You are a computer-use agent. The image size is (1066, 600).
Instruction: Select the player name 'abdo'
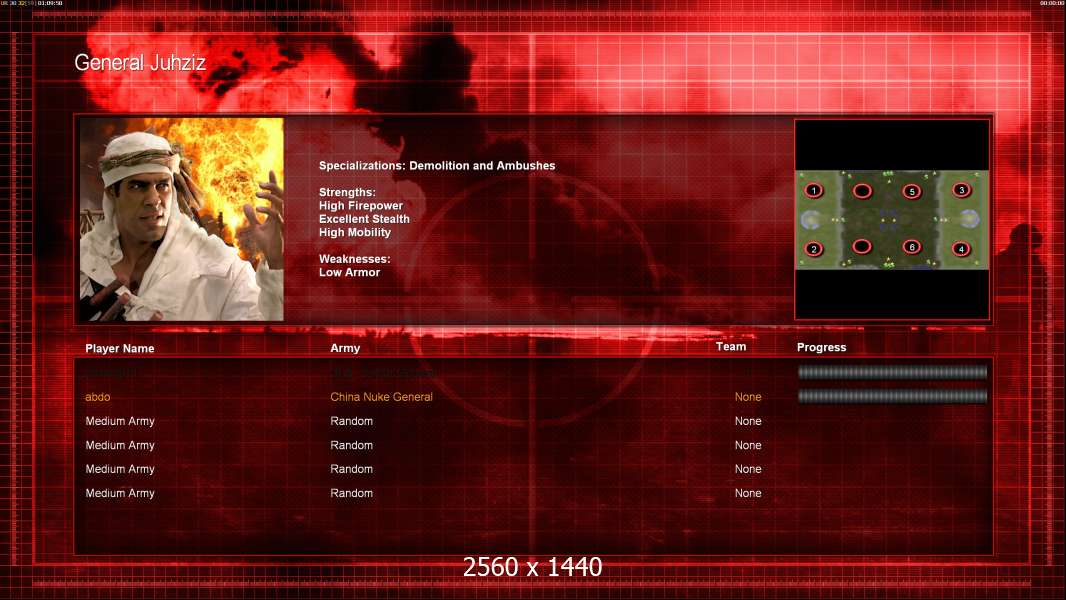[98, 397]
